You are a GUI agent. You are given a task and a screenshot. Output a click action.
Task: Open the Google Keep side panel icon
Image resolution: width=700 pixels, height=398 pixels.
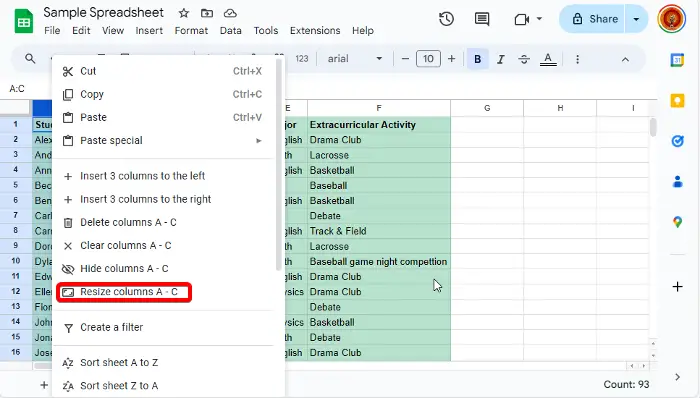click(677, 100)
